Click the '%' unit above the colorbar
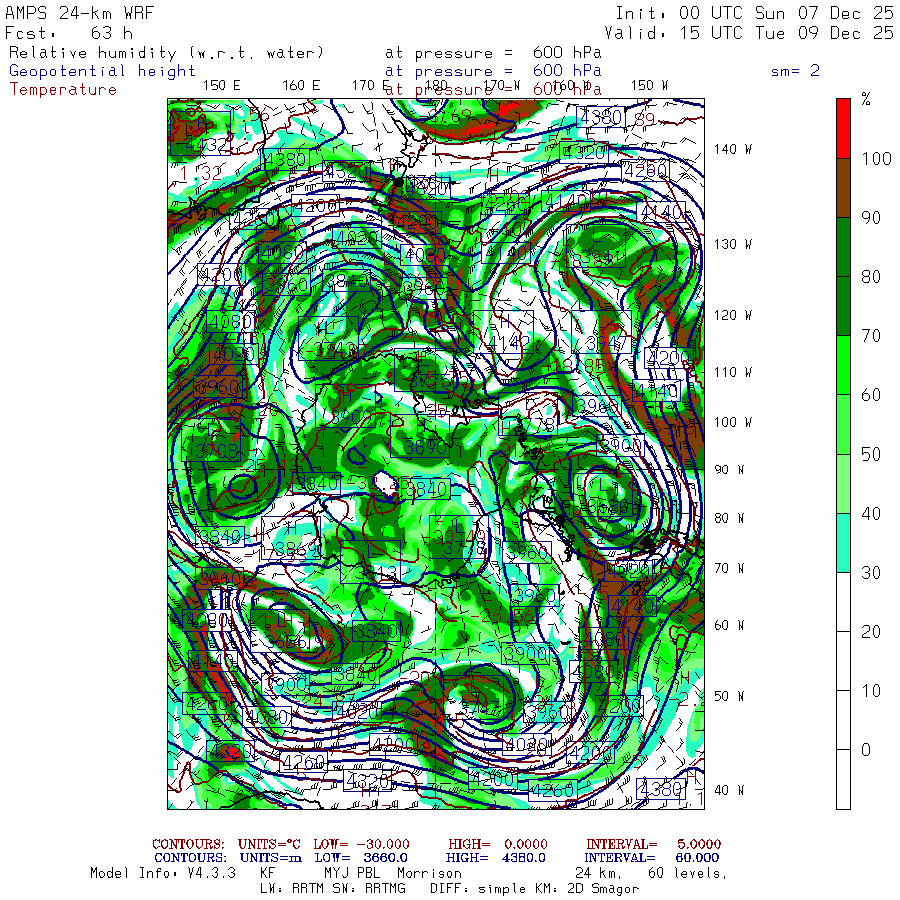Image resolution: width=900 pixels, height=900 pixels. tap(866, 99)
